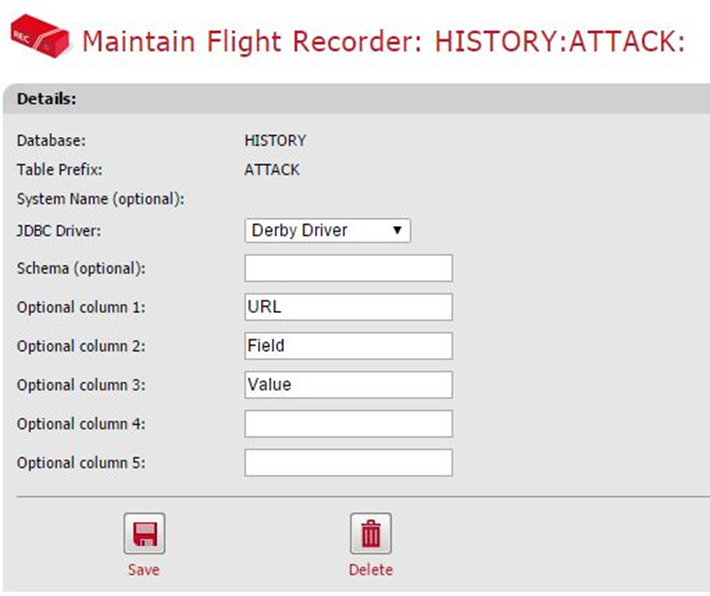Click the Save floppy disk icon
This screenshot has width=710, height=596.
click(x=144, y=534)
